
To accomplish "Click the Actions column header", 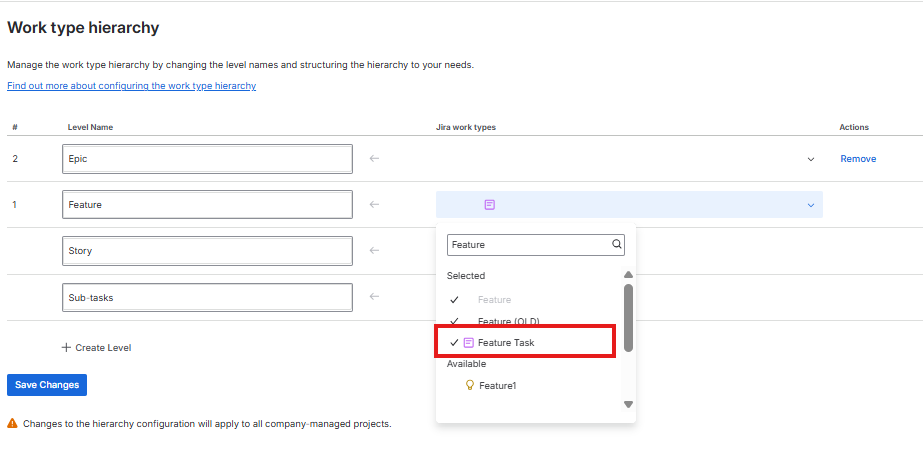I will click(854, 127).
